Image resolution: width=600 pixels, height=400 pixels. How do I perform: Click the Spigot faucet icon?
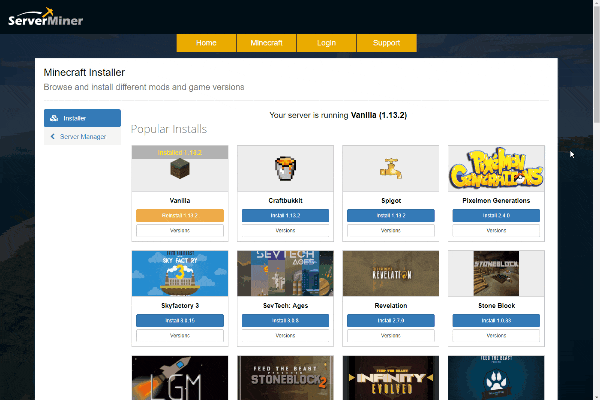pos(391,168)
